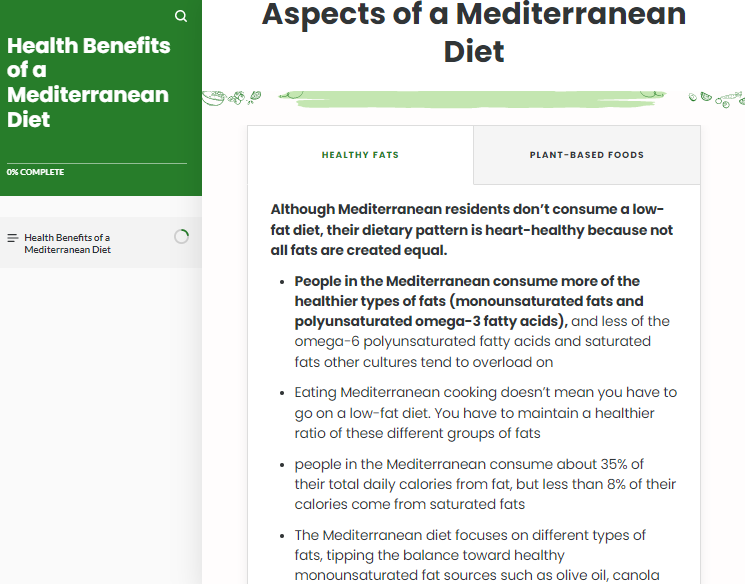This screenshot has width=745, height=584.
Task: Click the bullet about healthier ratio of fats
Action: 486,412
